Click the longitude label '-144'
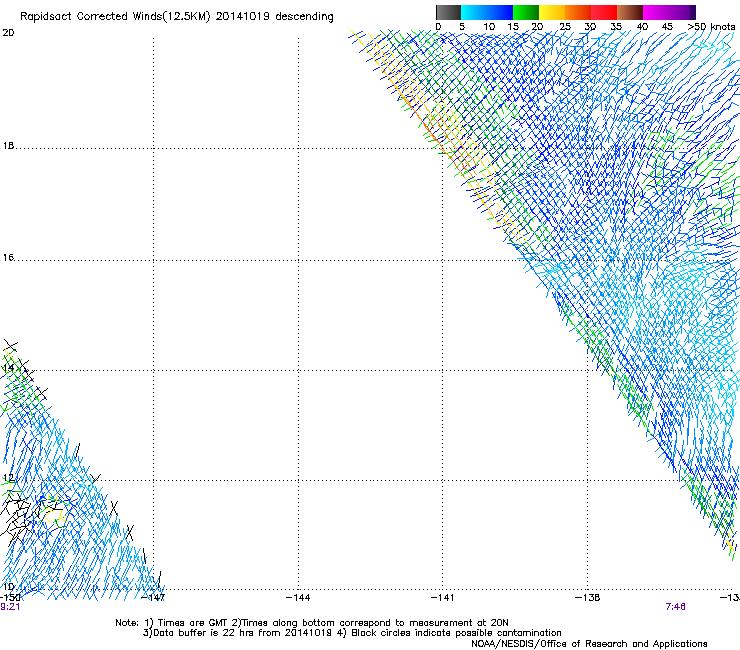The image size is (740, 650). click(298, 598)
